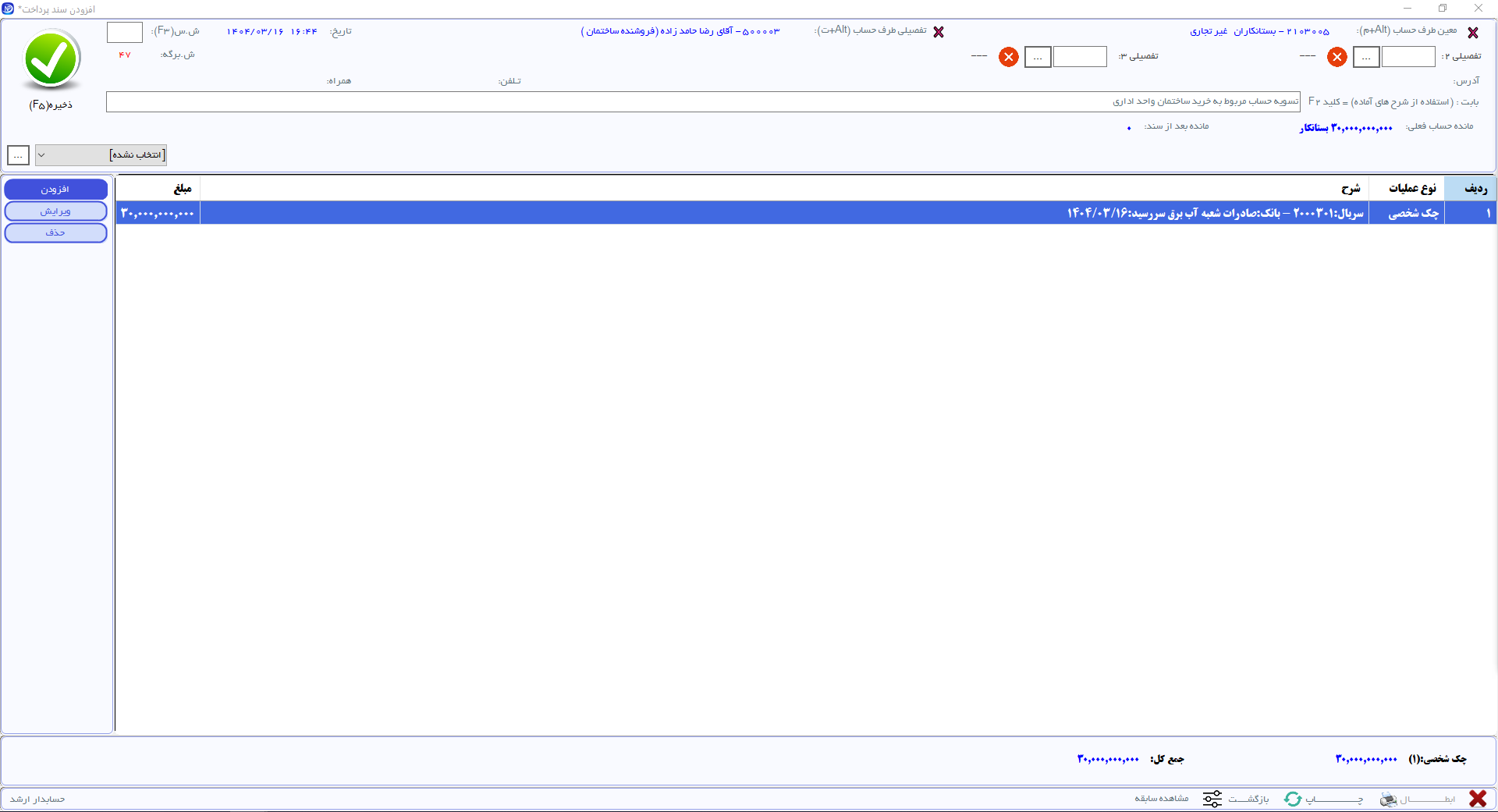Click the printer icon to print

point(1389,799)
